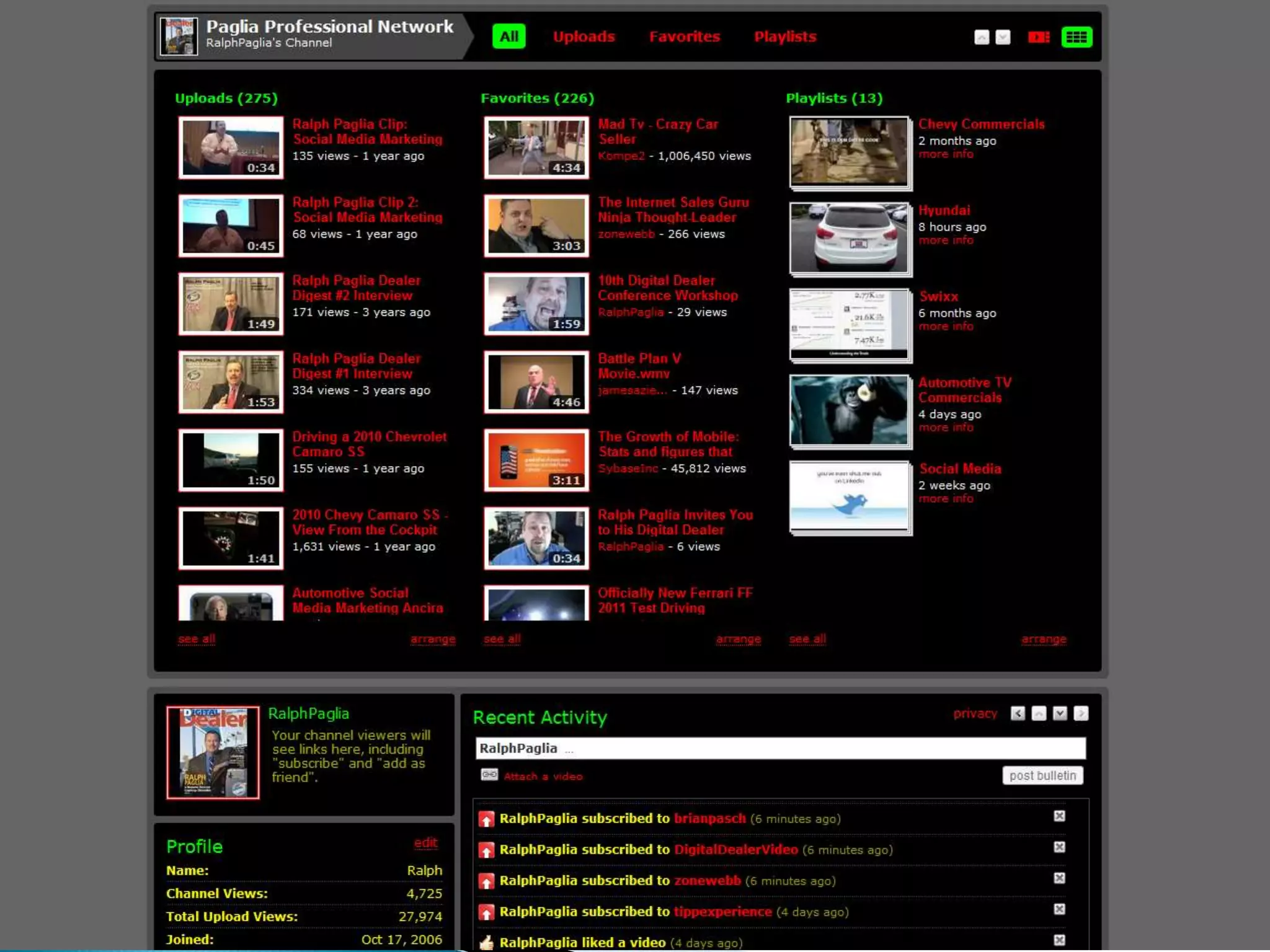Click subscription icon beside brianpasch entry

pos(487,819)
